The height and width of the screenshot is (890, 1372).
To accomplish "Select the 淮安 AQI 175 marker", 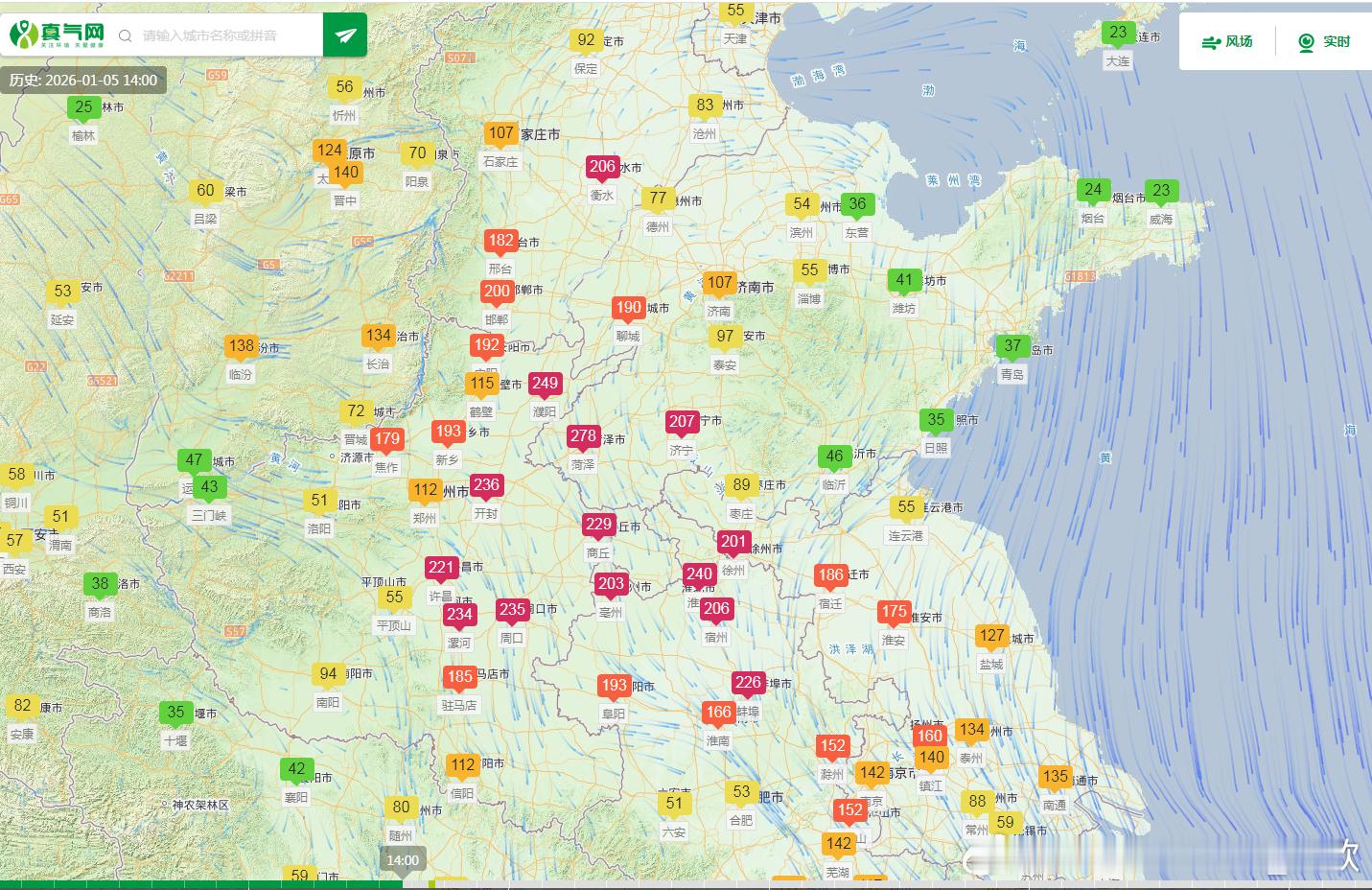I will (x=894, y=613).
